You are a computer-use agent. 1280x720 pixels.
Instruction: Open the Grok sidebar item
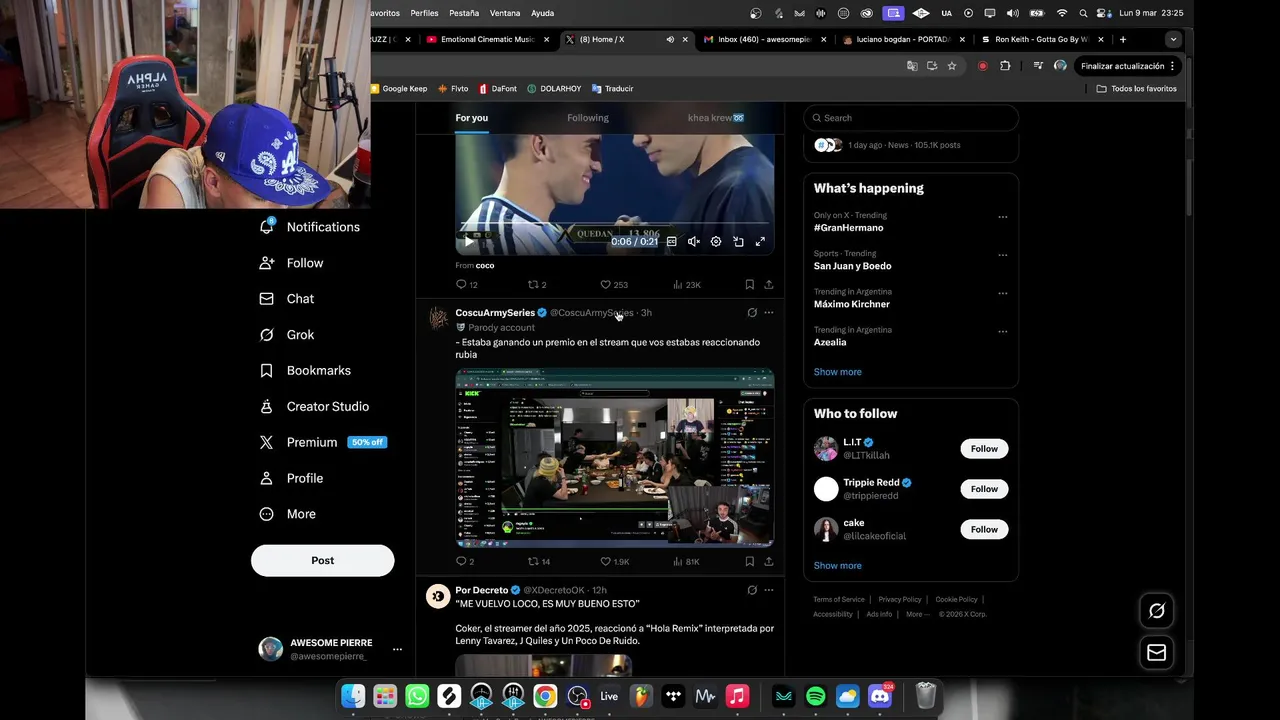coord(287,335)
